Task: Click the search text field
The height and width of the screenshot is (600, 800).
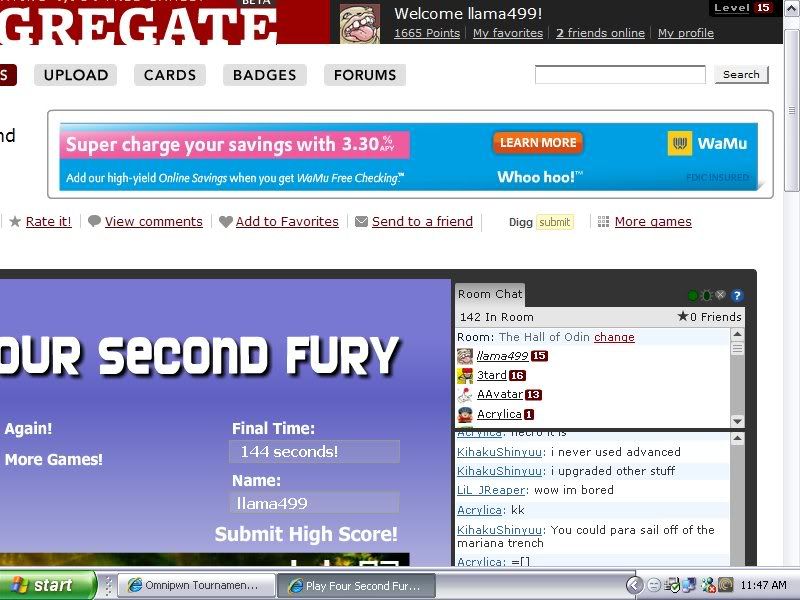Action: pyautogui.click(x=620, y=75)
